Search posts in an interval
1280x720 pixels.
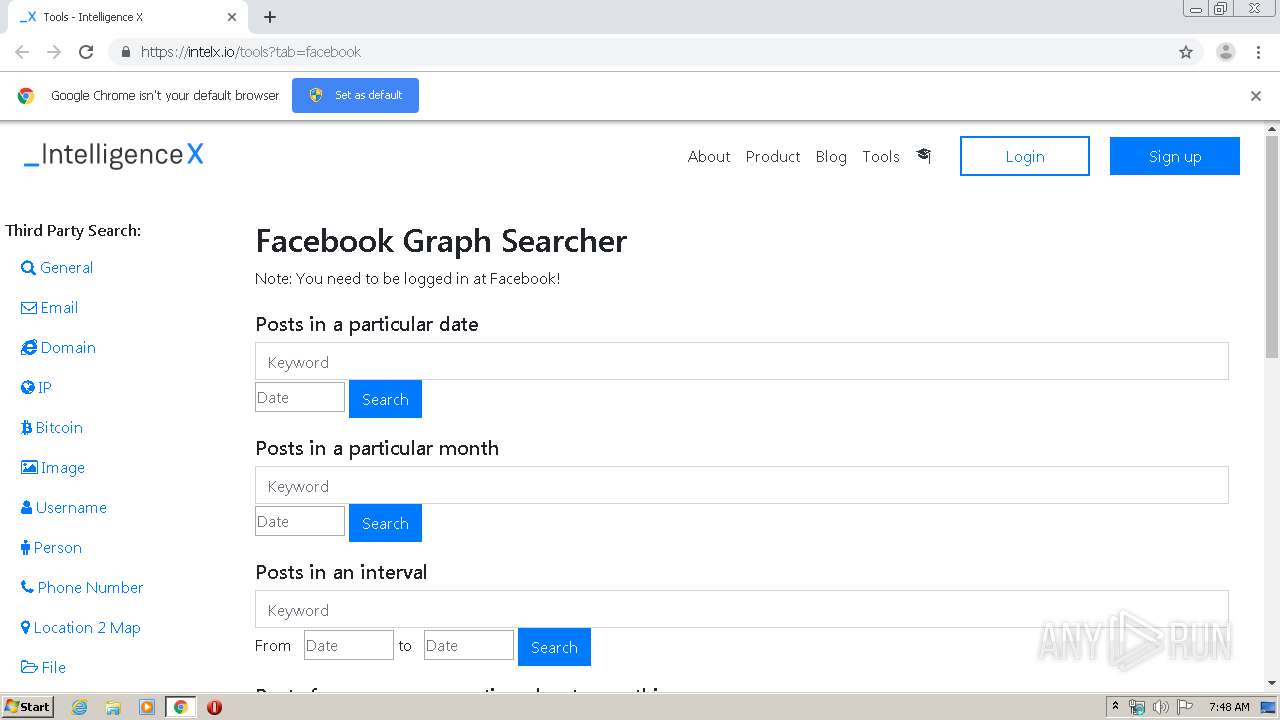coord(554,647)
